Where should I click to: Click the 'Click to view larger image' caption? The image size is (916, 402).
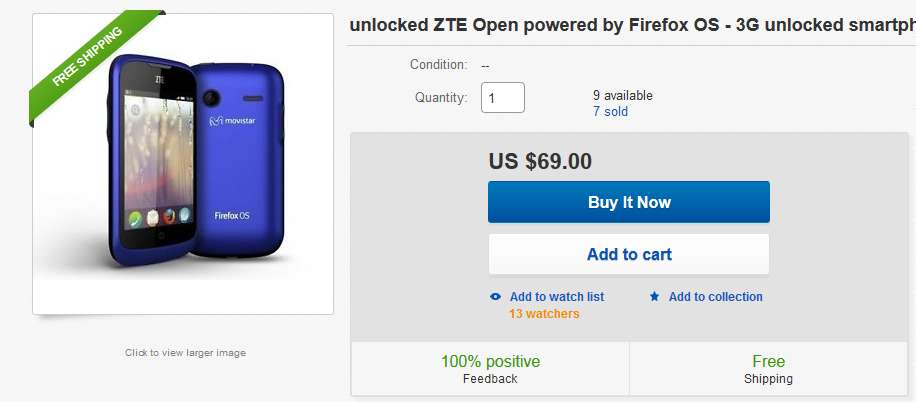click(185, 353)
